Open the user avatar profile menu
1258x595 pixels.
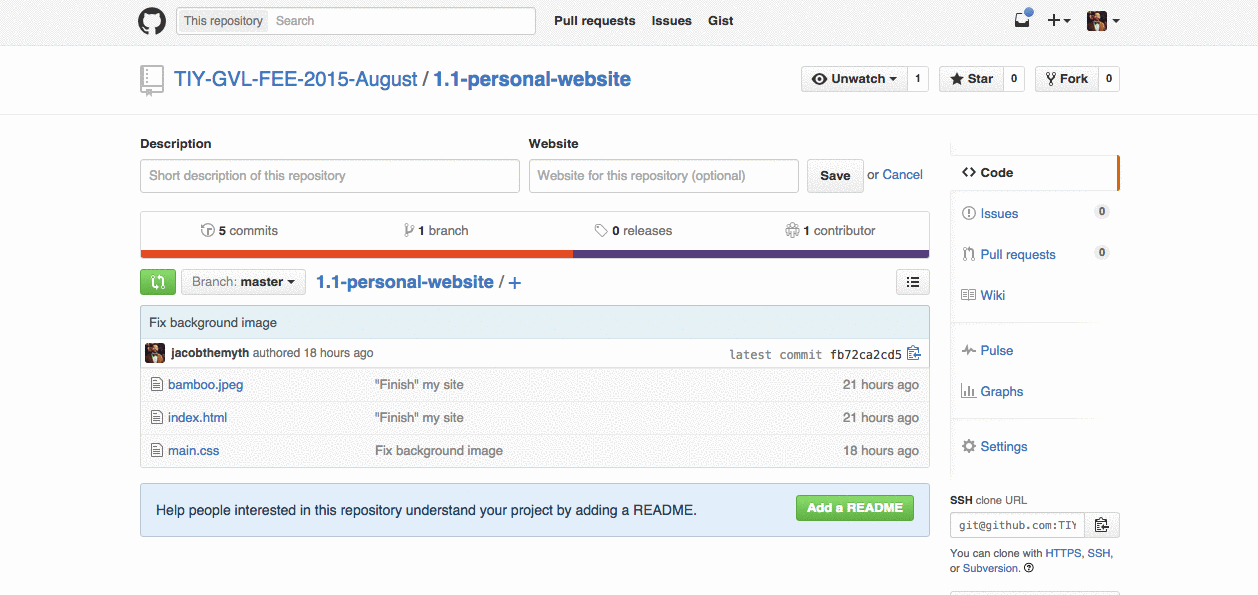(1103, 21)
